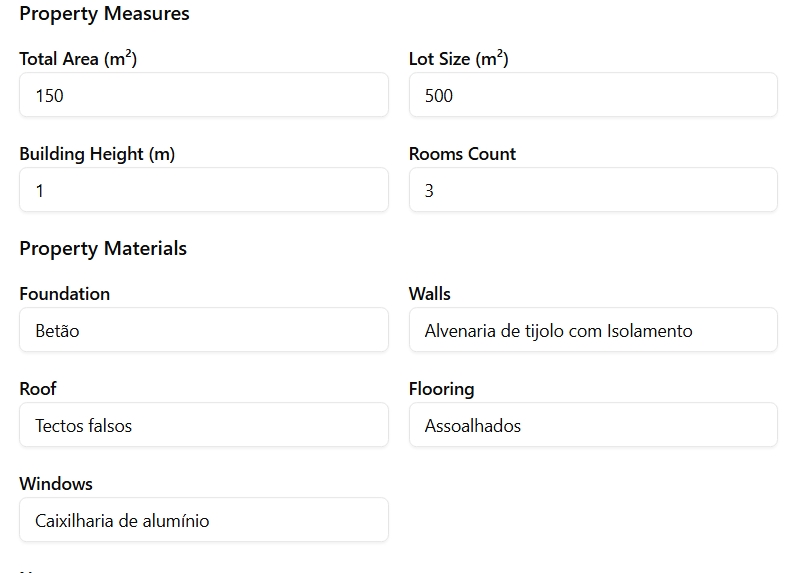Click the Property Materials section heading
The image size is (807, 573).
coord(103,248)
